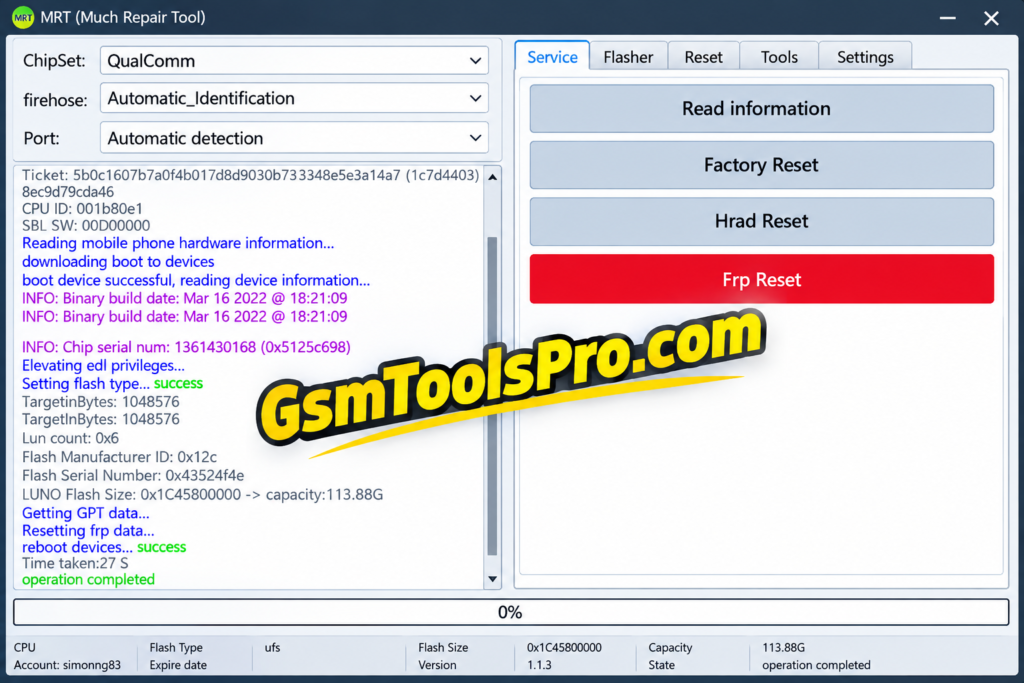
Task: Click the log scrollbar down arrow
Action: click(x=492, y=579)
